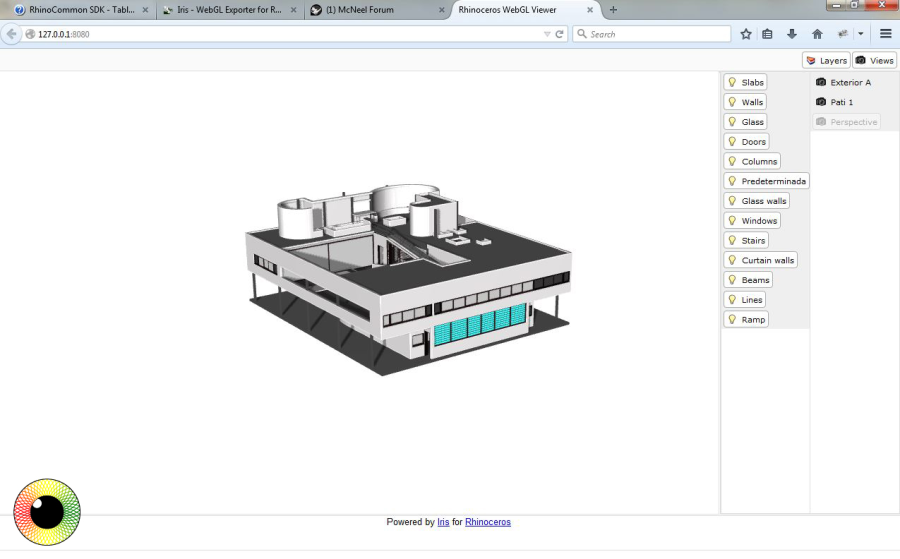Image resolution: width=900 pixels, height=559 pixels.
Task: Toggle the Curtain walls layer
Action: coord(761,261)
